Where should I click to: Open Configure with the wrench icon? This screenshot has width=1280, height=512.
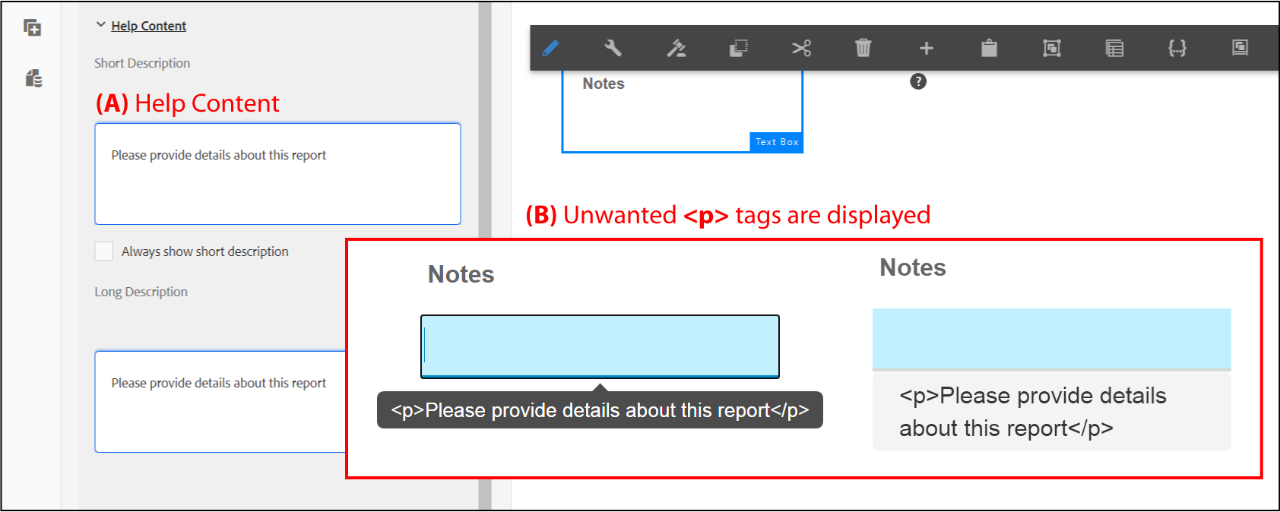tap(613, 48)
